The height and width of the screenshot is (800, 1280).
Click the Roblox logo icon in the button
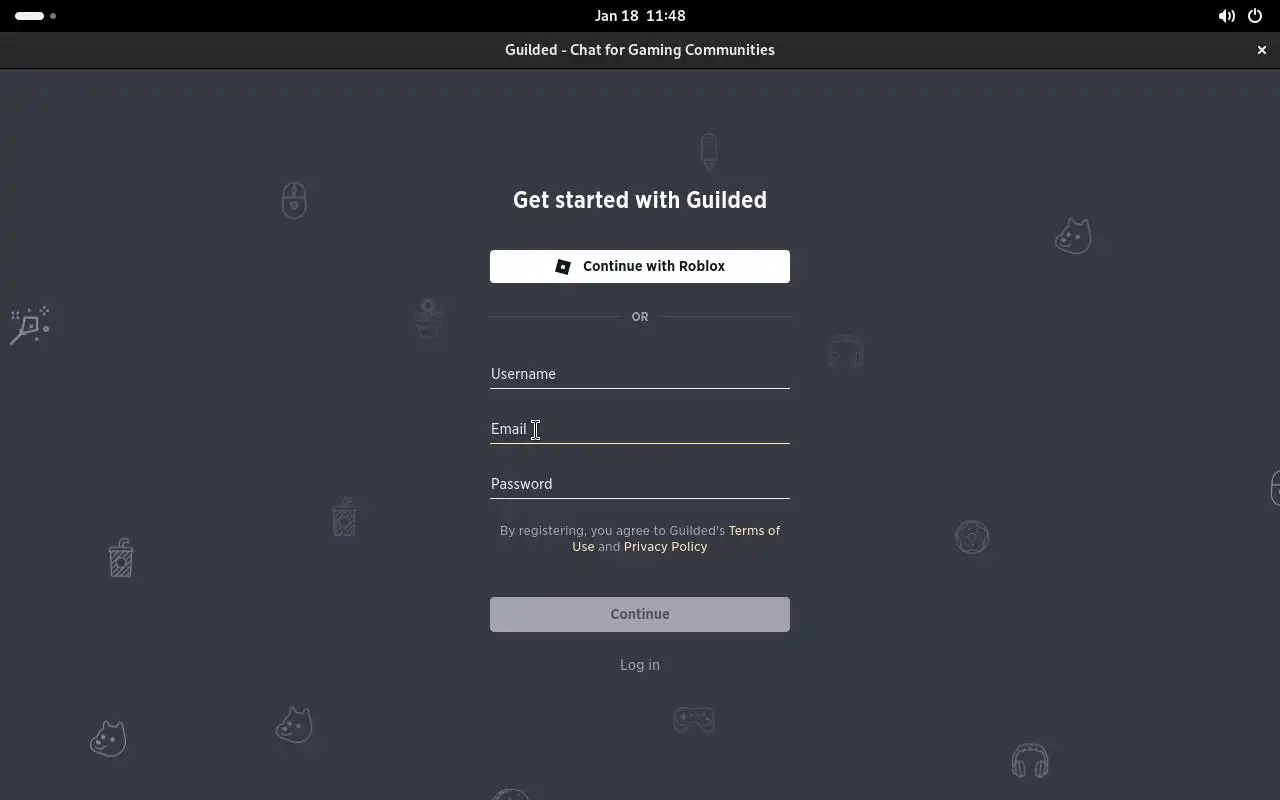click(x=563, y=266)
